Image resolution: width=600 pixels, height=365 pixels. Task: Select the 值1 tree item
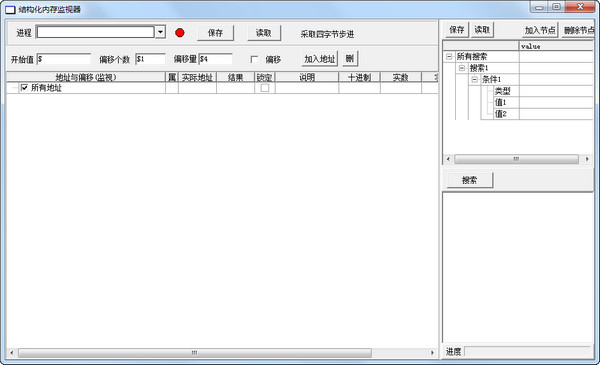coord(500,103)
